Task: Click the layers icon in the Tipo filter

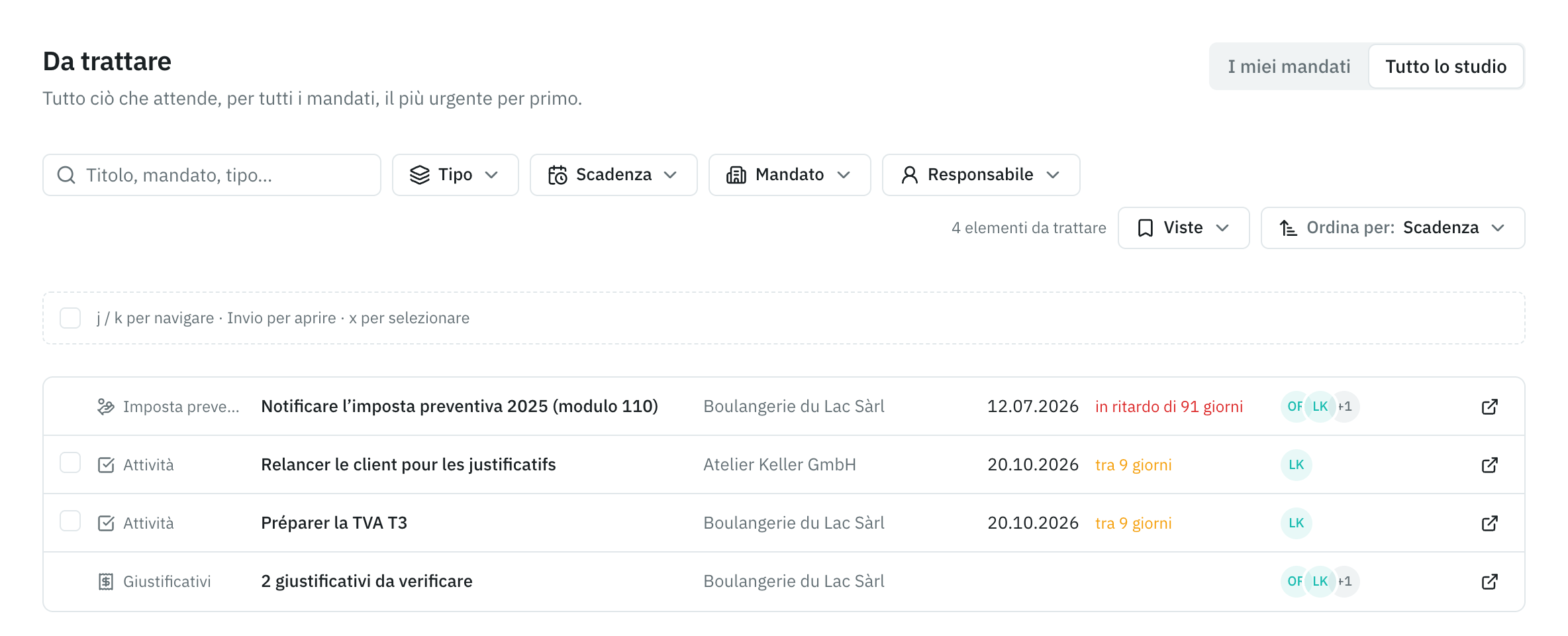Action: [x=420, y=175]
